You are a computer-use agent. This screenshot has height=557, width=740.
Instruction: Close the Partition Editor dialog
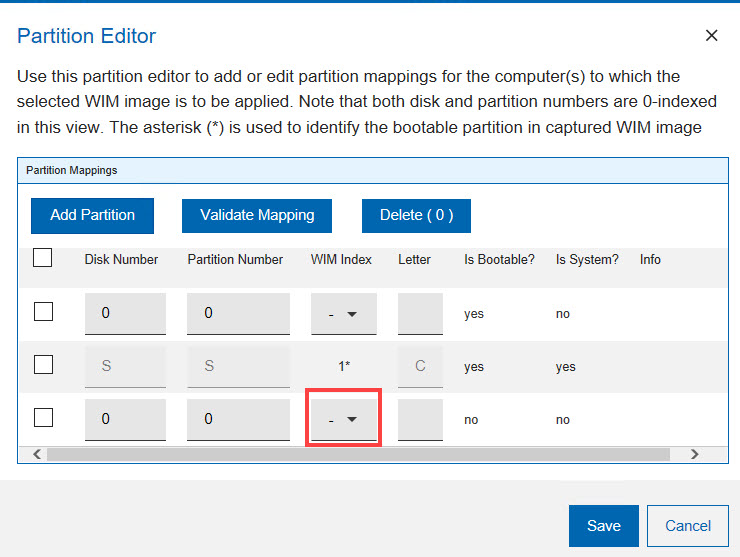point(711,36)
